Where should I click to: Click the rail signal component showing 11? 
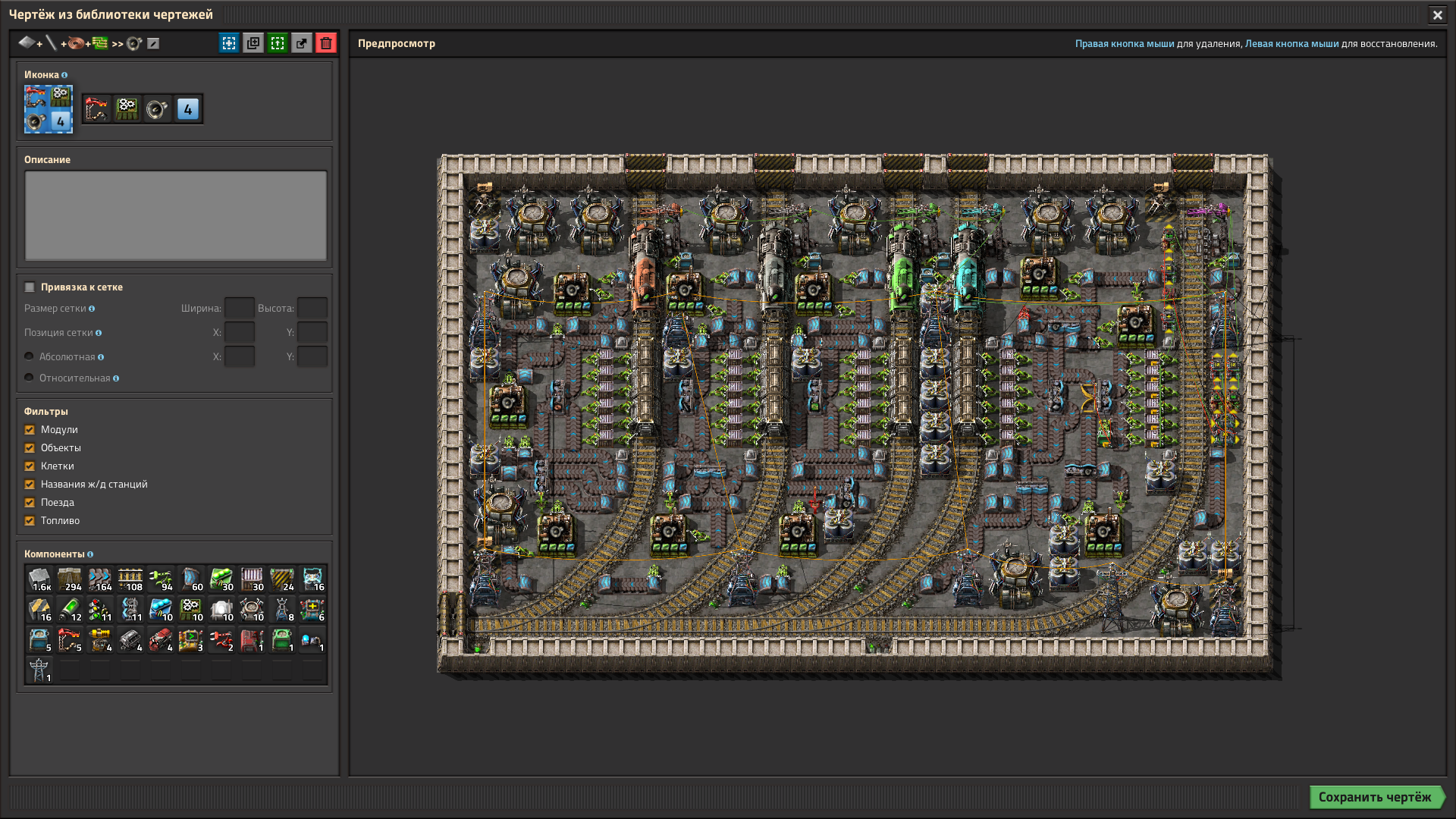[x=100, y=610]
